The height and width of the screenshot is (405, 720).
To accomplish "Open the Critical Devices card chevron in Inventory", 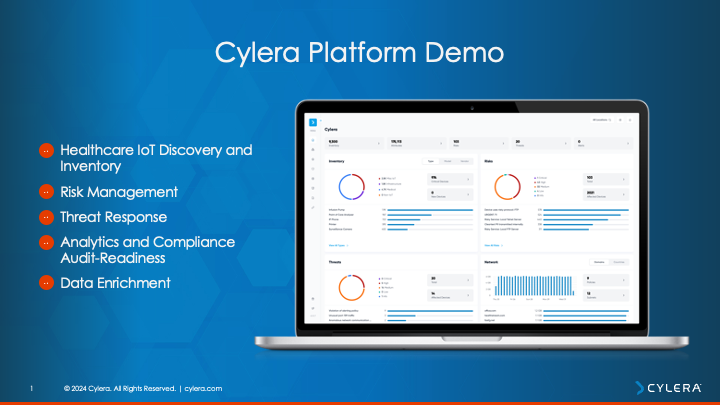I will coord(468,180).
